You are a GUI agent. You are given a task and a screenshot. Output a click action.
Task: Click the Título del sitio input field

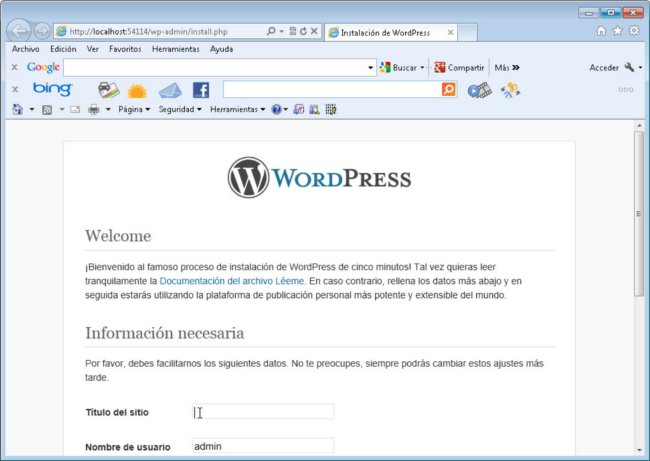[x=263, y=412]
